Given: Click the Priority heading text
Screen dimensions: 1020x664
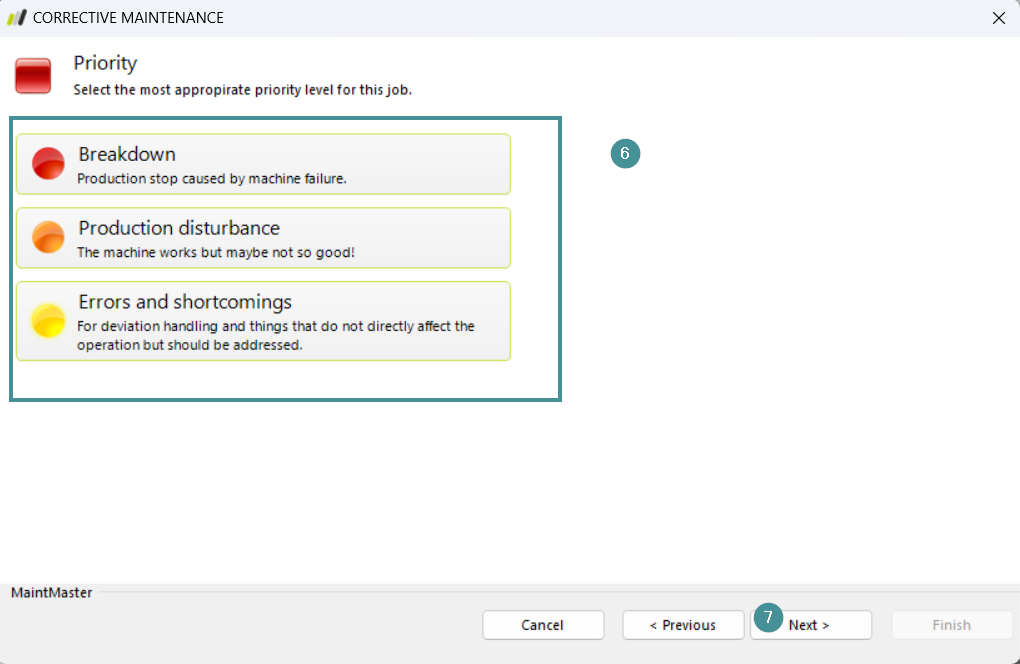Looking at the screenshot, I should point(105,63).
